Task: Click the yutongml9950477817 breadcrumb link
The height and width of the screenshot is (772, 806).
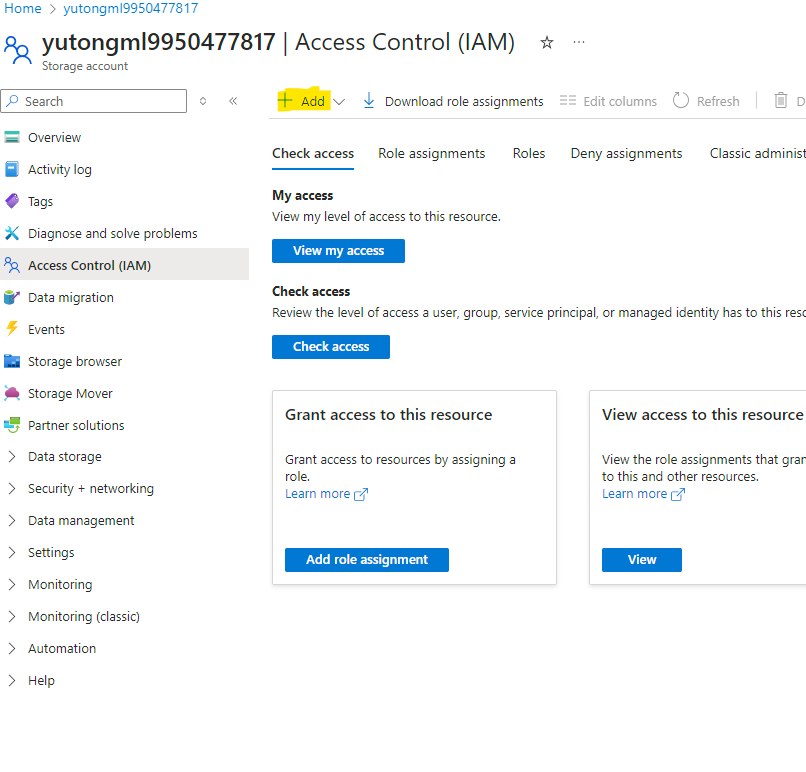Action: point(131,8)
